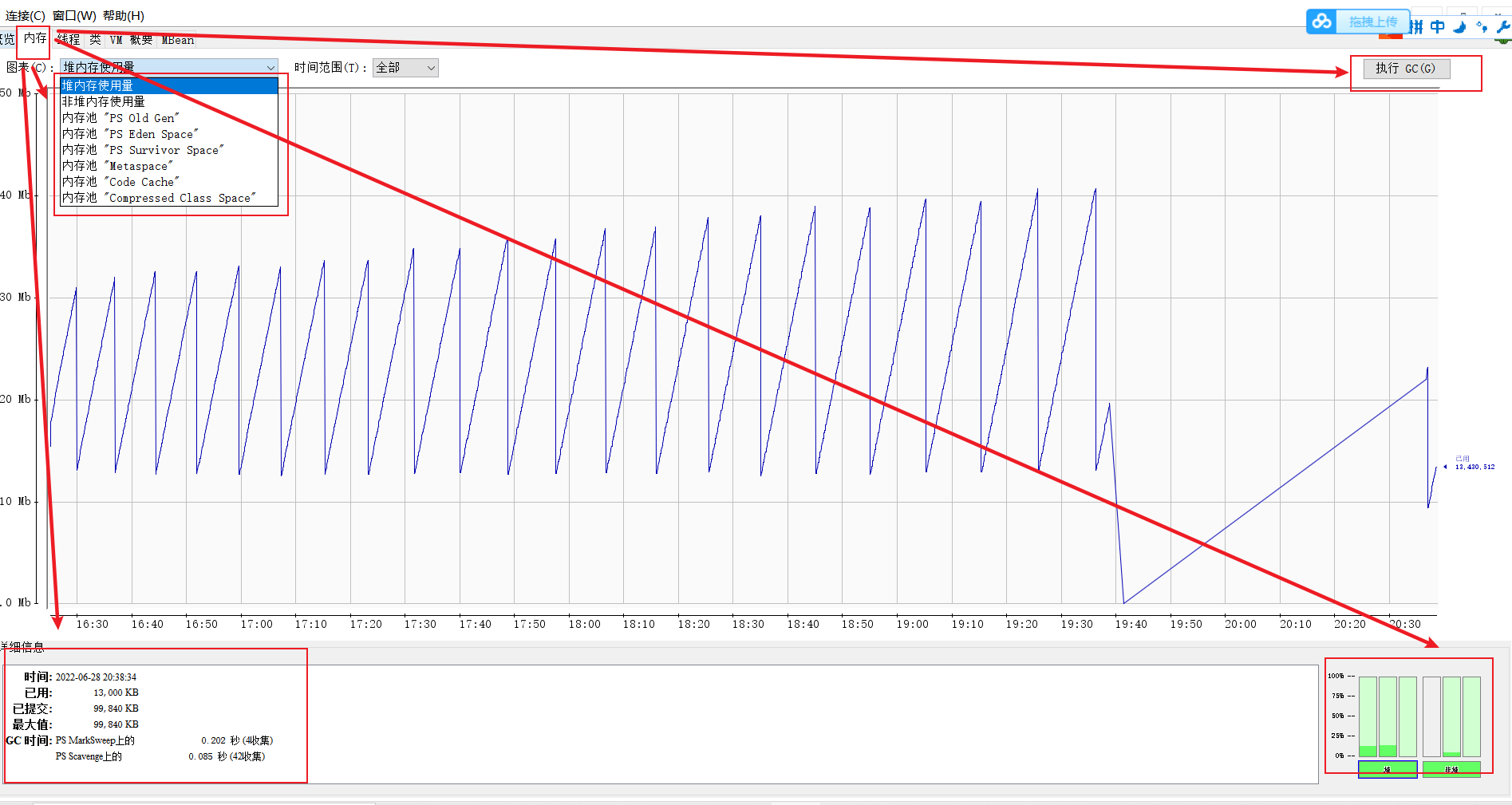Image resolution: width=1512 pixels, height=805 pixels.
Task: Click the white unfilled non-heap pool bar
Action: (1431, 716)
